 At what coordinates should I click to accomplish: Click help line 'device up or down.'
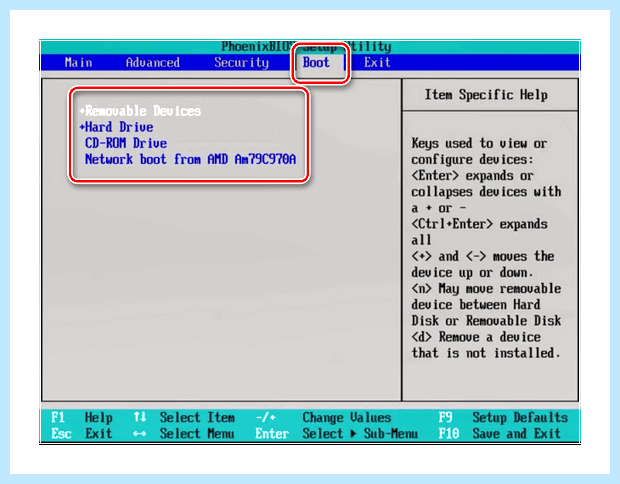click(x=472, y=272)
